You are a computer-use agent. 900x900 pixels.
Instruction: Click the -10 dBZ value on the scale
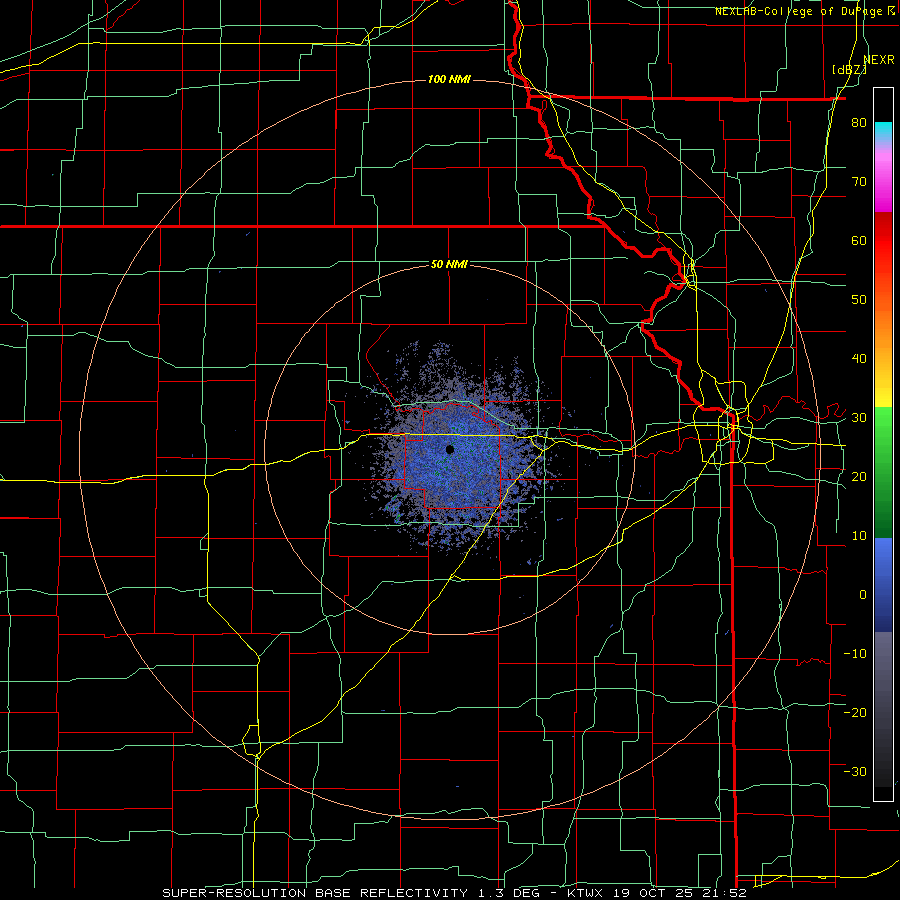(x=855, y=654)
